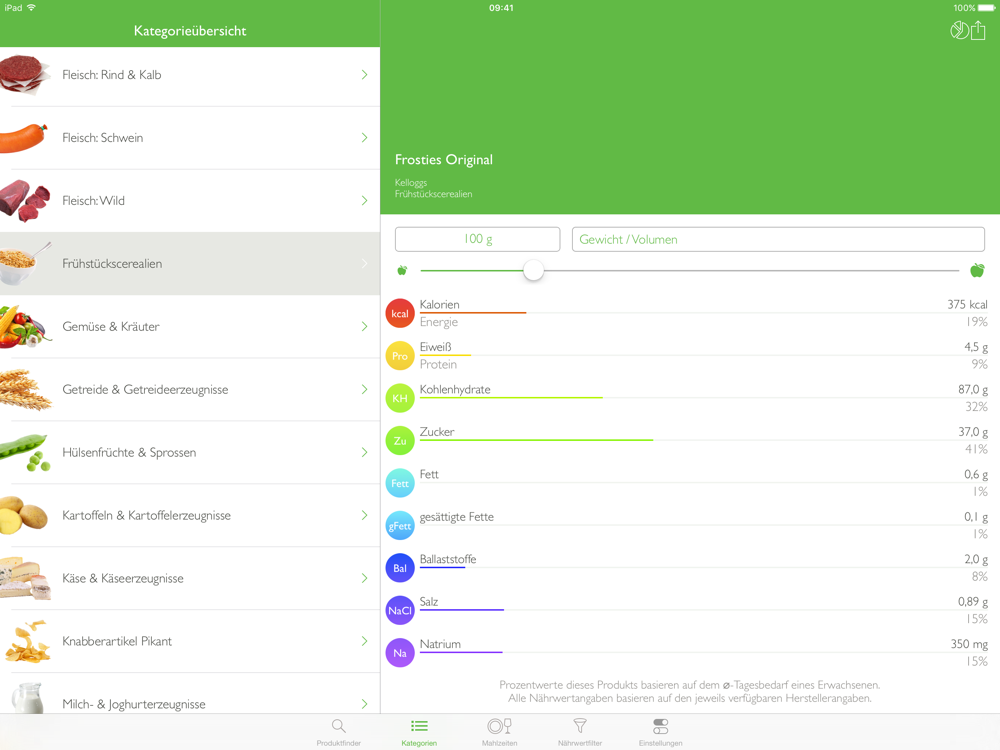Expand chevron for Fleisch: Wild
The image size is (1000, 750).
point(364,200)
